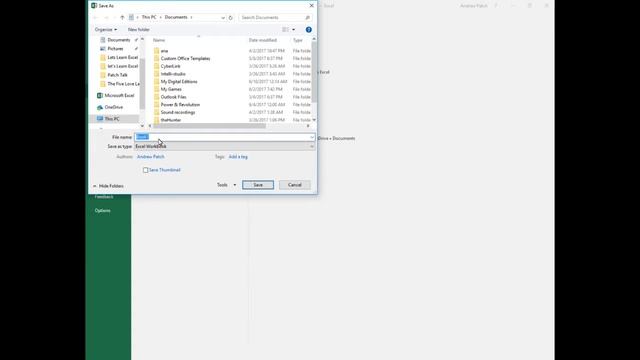Select This PC in the breadcrumb path

click(149, 17)
